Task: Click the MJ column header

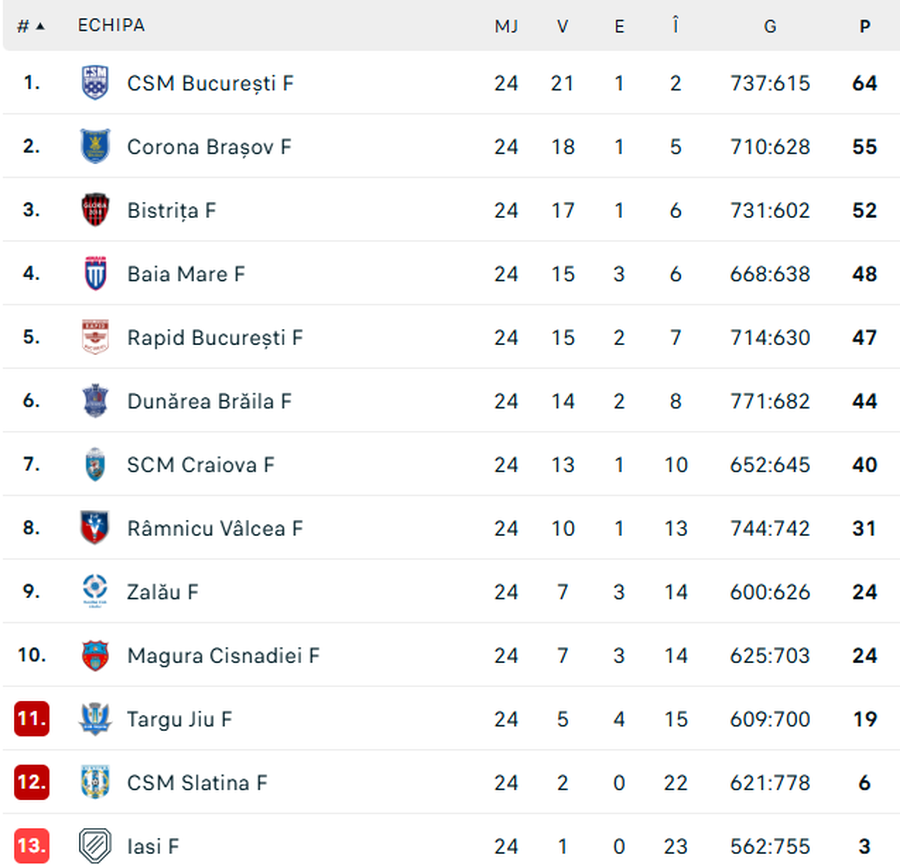Action: click(x=507, y=26)
